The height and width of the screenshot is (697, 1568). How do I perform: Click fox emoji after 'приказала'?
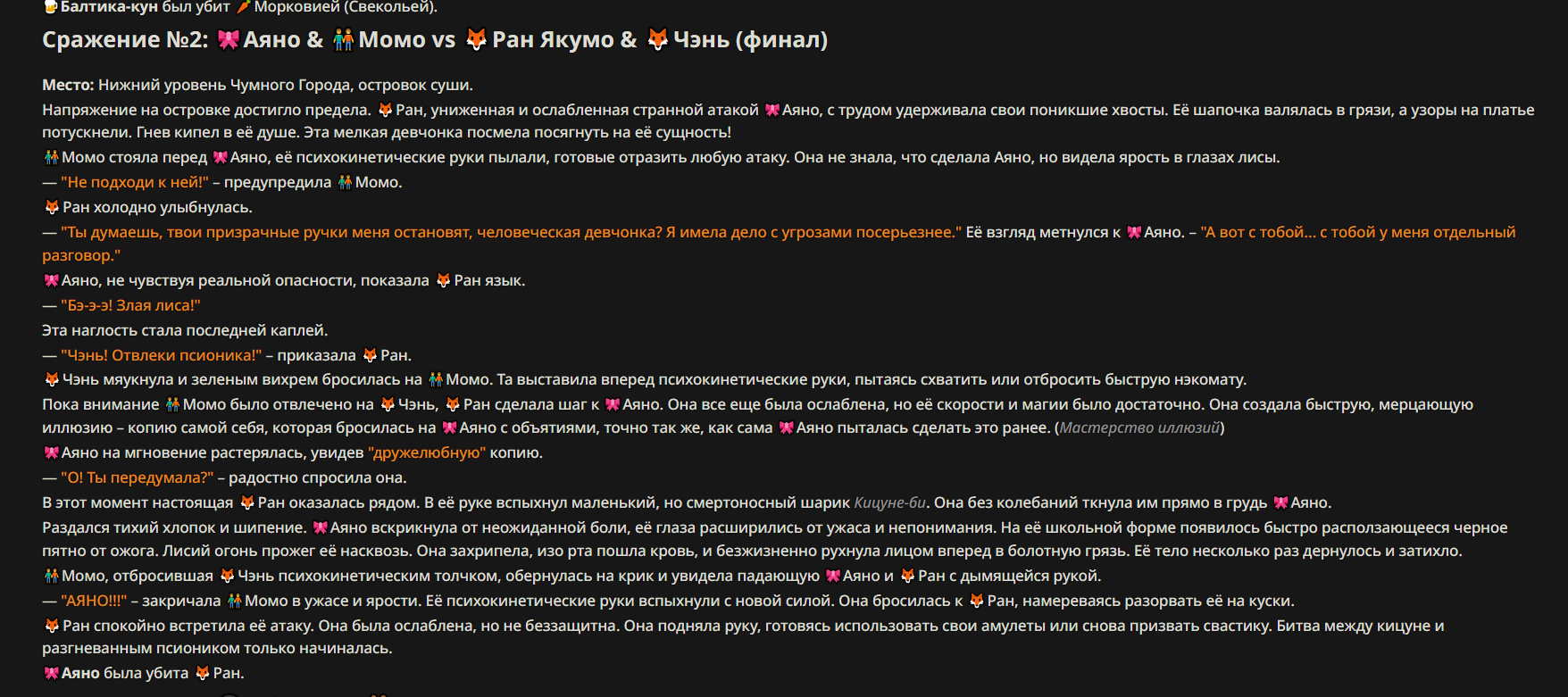tap(370, 356)
